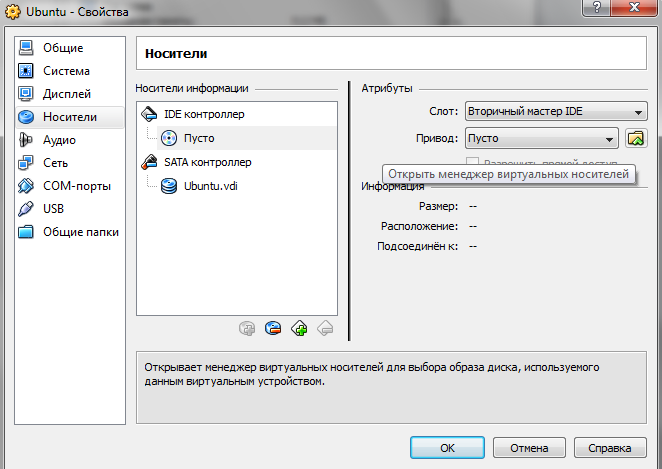
Task: Open the Система settings category
Action: pyautogui.click(x=70, y=71)
